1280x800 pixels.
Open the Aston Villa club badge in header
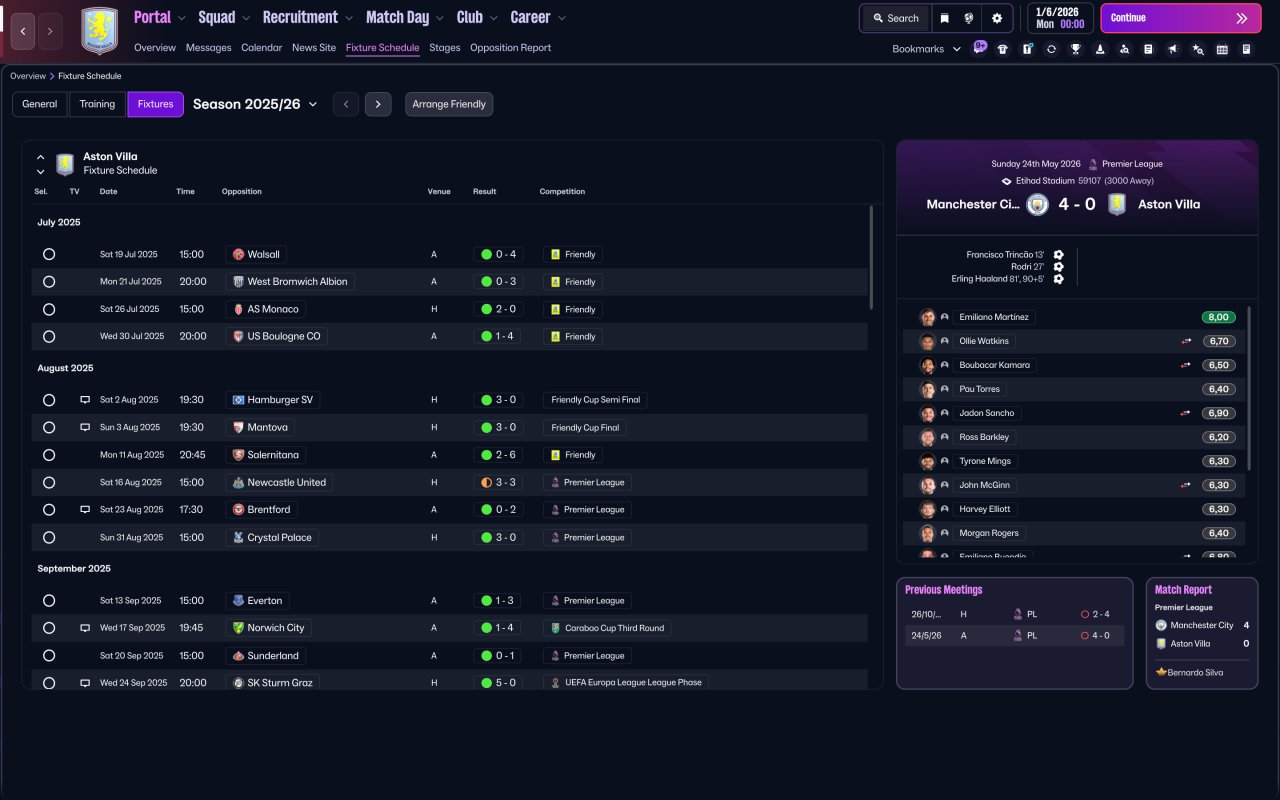99,30
